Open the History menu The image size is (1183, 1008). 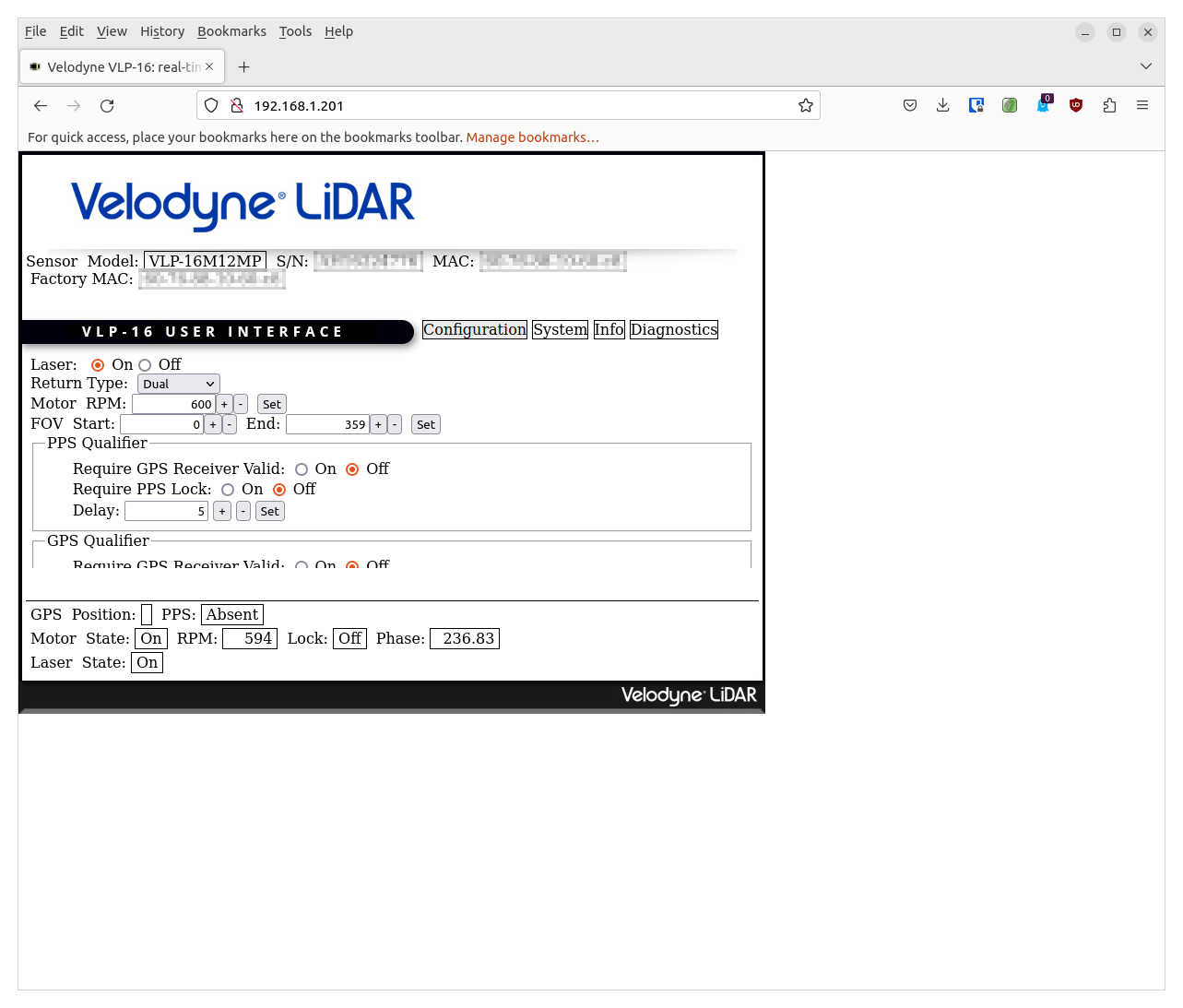[162, 31]
